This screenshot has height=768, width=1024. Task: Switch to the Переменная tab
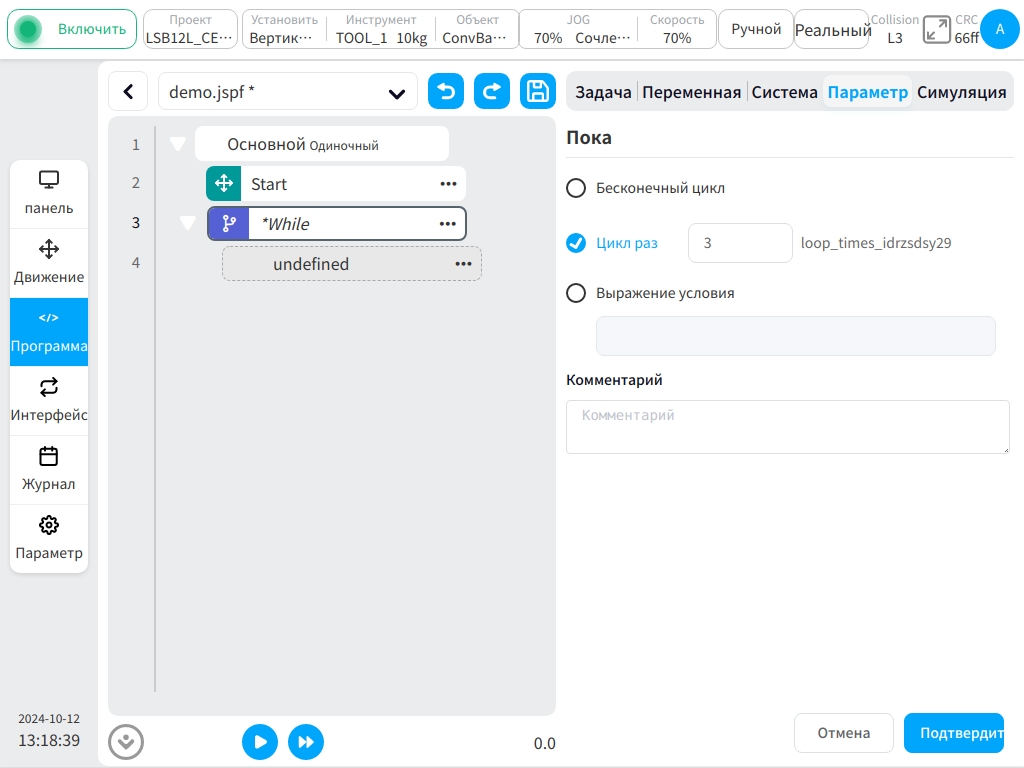tap(691, 92)
